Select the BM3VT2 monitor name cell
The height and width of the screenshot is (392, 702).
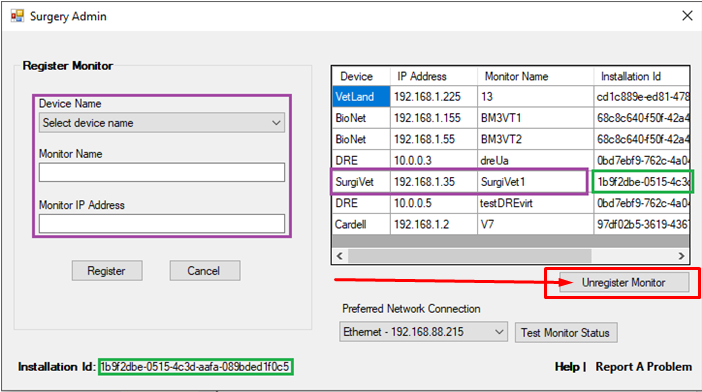point(535,139)
